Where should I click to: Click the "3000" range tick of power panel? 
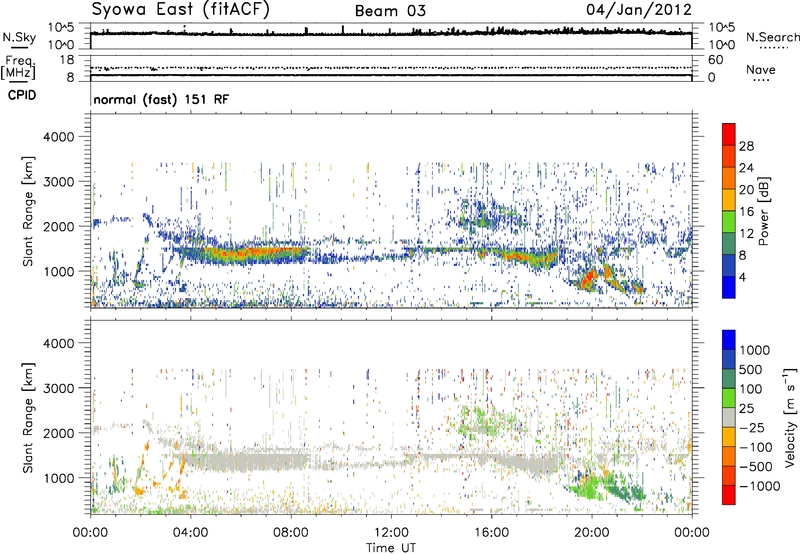tap(58, 182)
